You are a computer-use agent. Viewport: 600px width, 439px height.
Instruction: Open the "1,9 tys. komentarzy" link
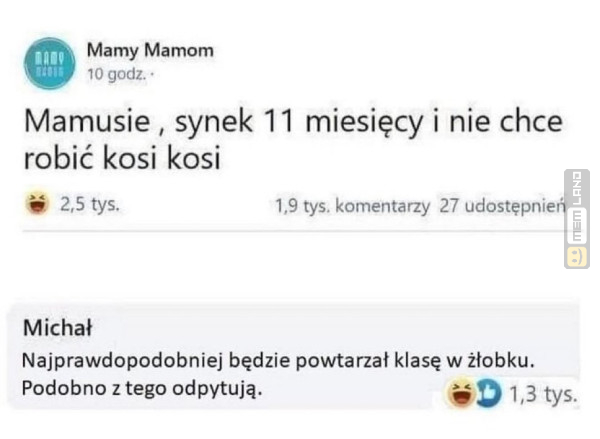click(352, 207)
